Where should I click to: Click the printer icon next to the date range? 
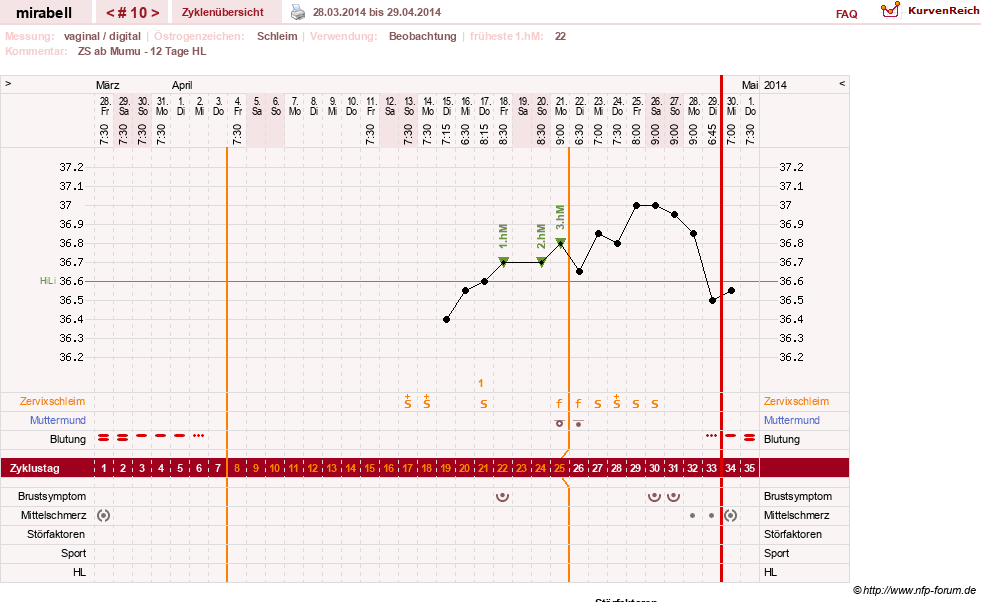tap(298, 12)
